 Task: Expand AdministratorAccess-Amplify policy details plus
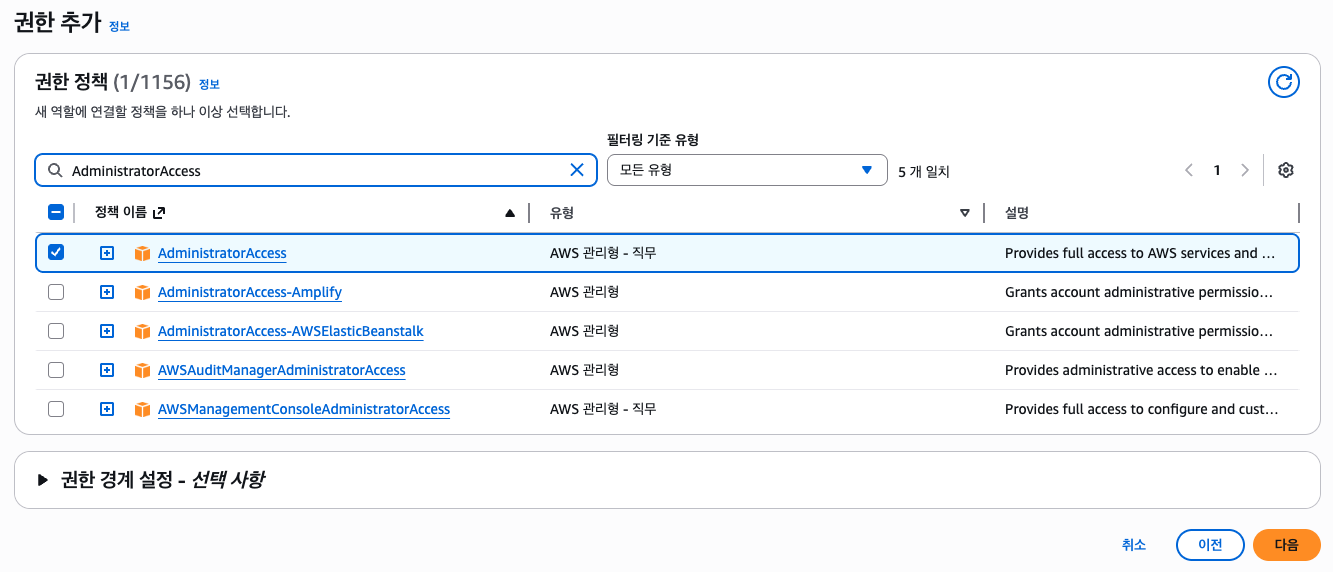107,292
